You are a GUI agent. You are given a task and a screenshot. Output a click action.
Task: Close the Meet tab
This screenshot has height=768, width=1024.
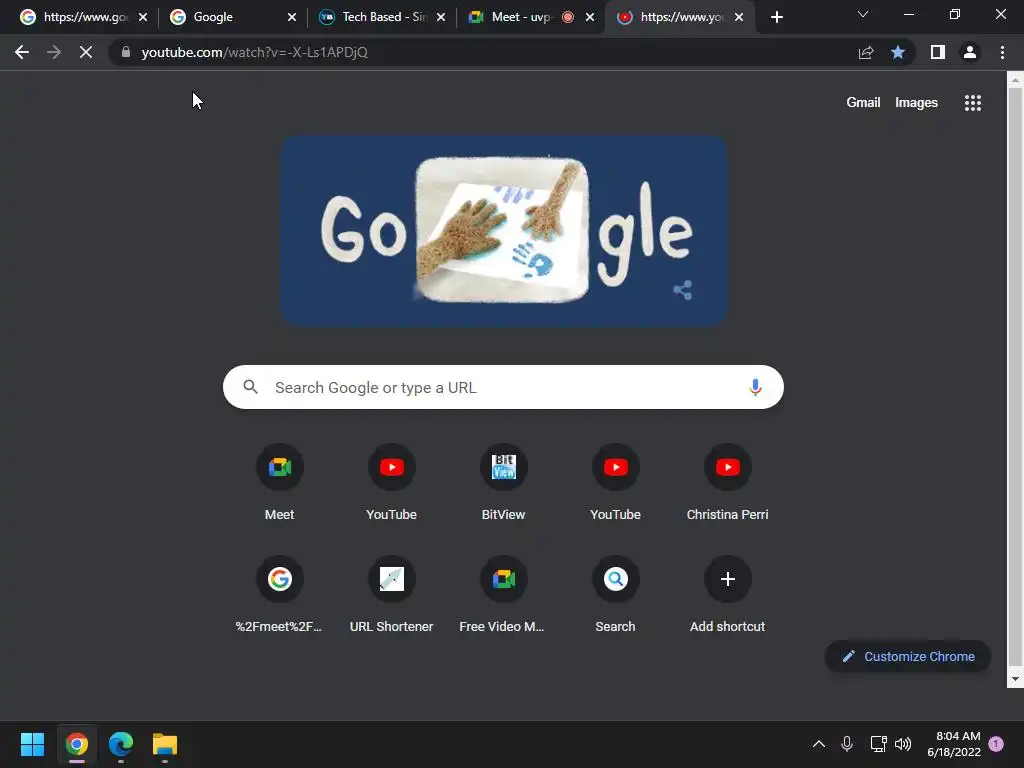(x=590, y=17)
